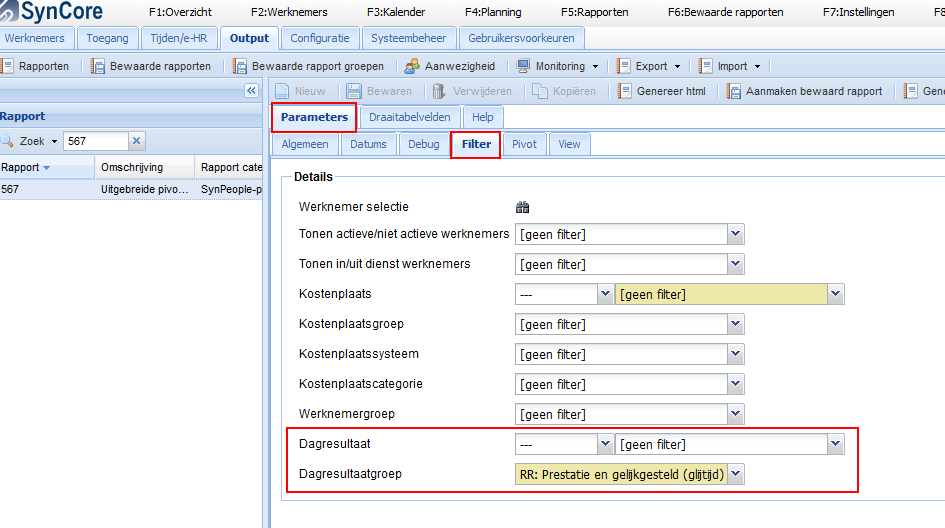Click the Rapporten toolbar button
The image size is (945, 528).
pos(36,66)
